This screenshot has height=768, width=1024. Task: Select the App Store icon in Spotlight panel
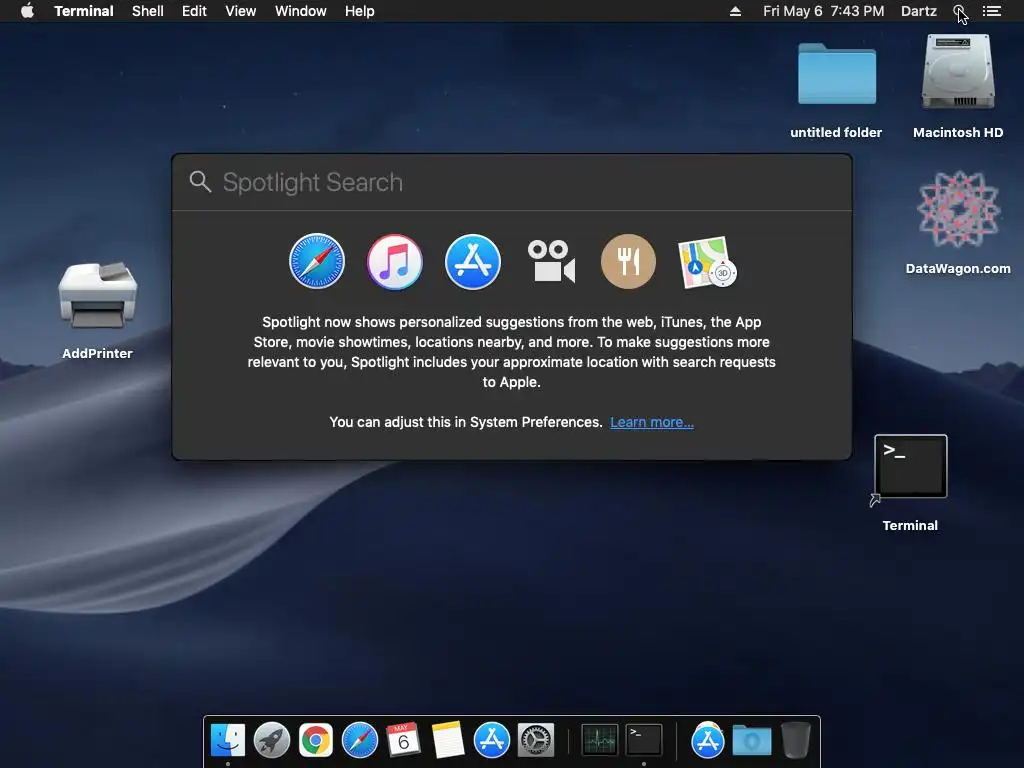(473, 261)
